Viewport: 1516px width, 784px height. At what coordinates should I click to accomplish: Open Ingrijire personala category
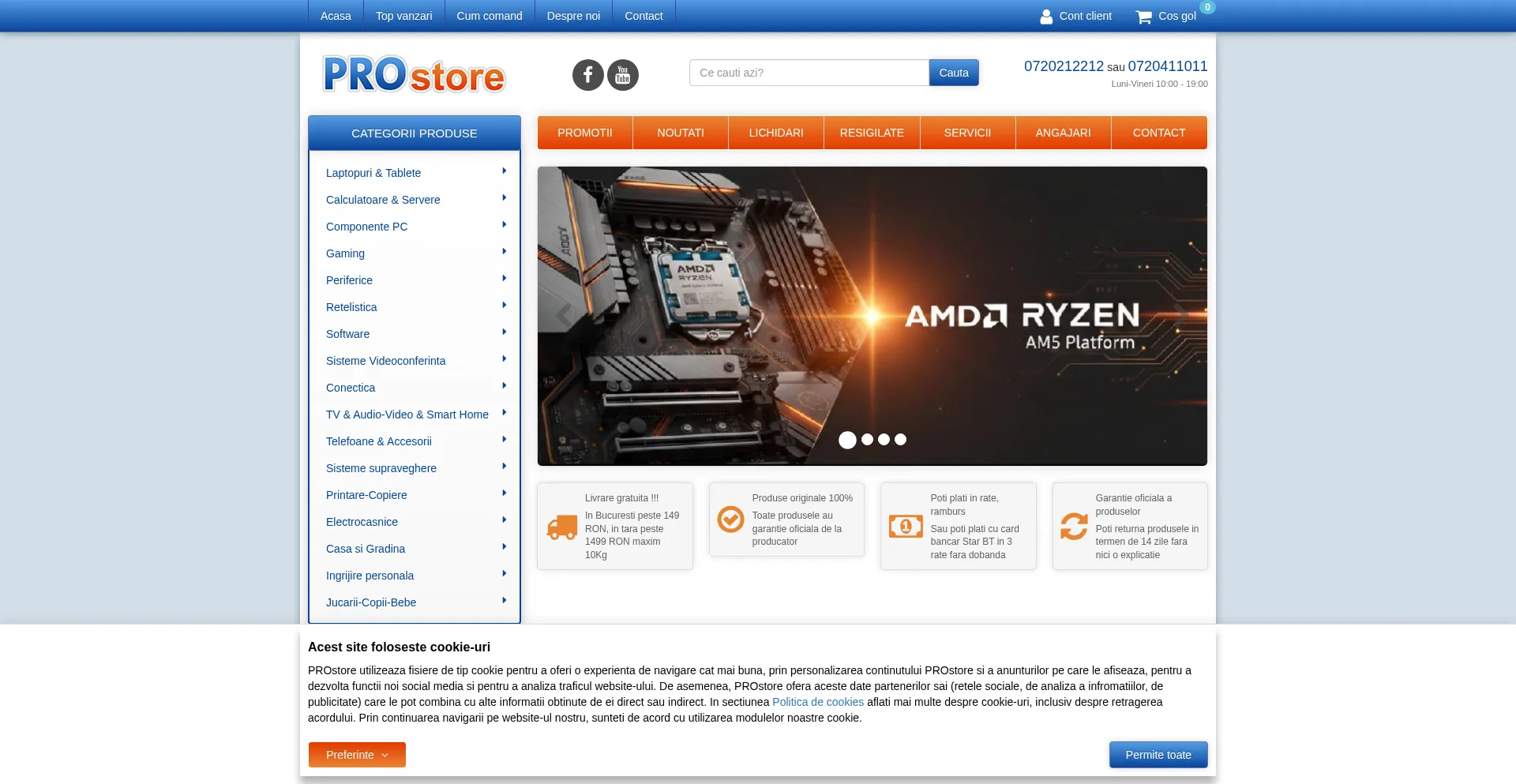(x=370, y=576)
